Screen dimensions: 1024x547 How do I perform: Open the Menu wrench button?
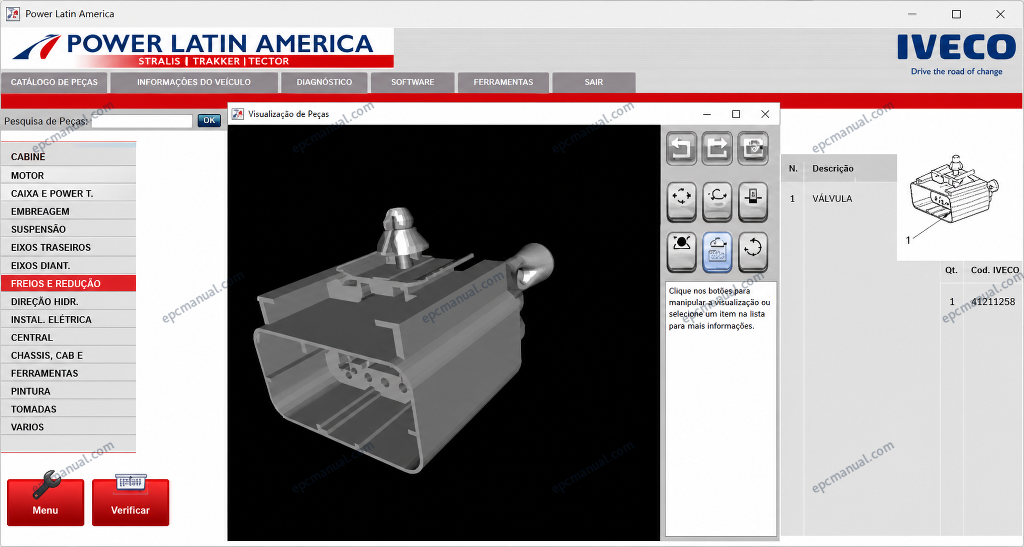(x=46, y=501)
